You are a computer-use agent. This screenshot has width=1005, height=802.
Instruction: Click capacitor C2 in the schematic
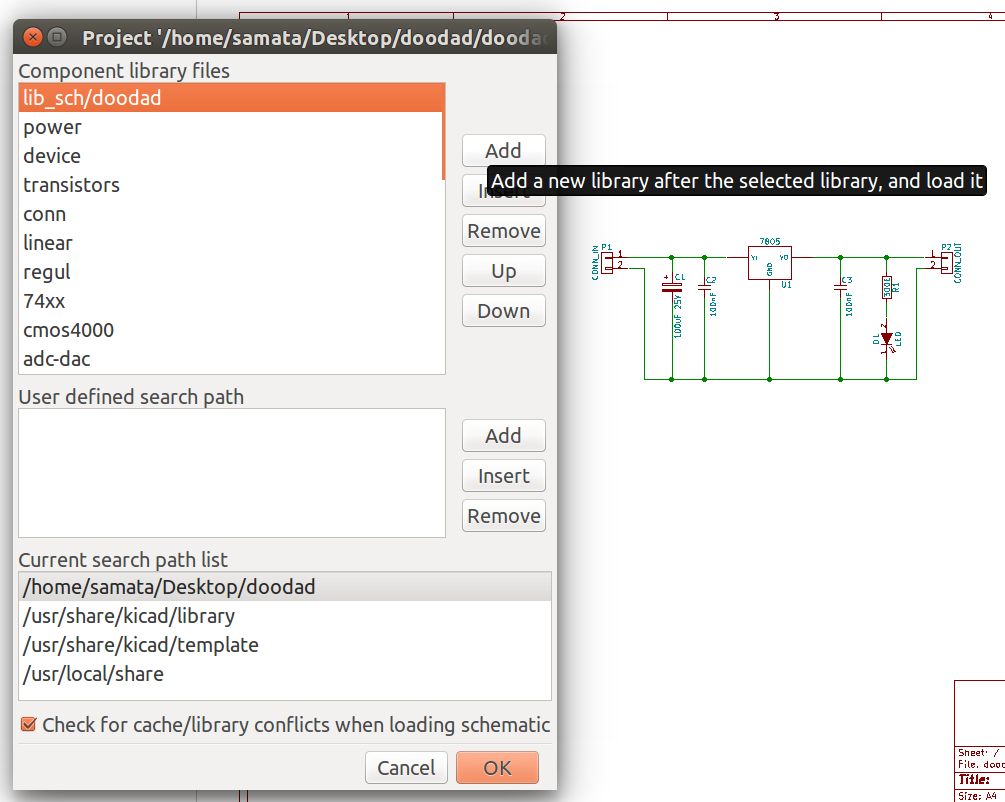click(x=704, y=290)
